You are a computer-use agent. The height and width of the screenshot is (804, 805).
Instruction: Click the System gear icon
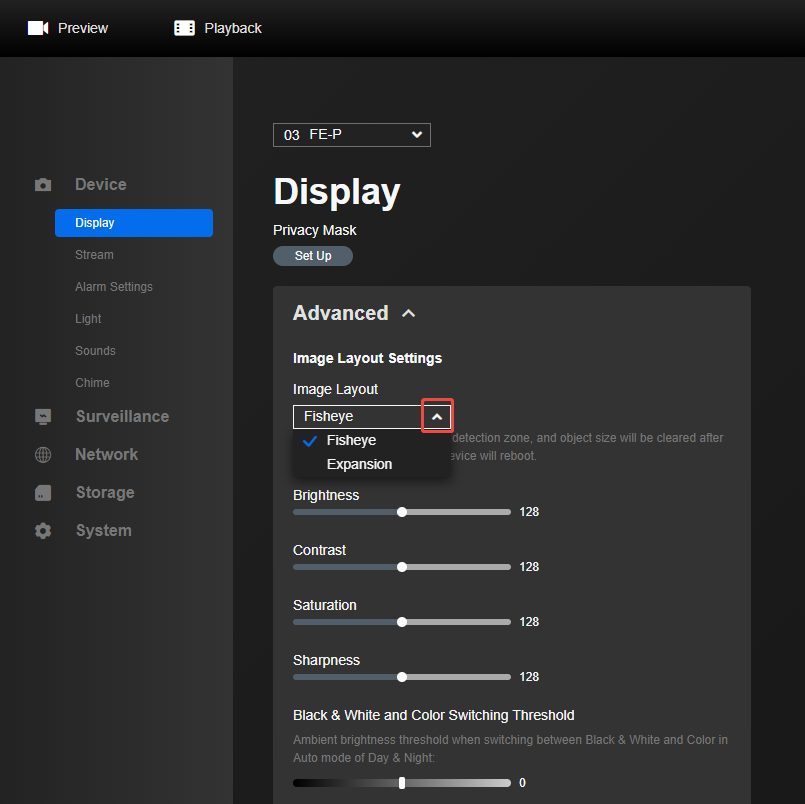(x=43, y=531)
